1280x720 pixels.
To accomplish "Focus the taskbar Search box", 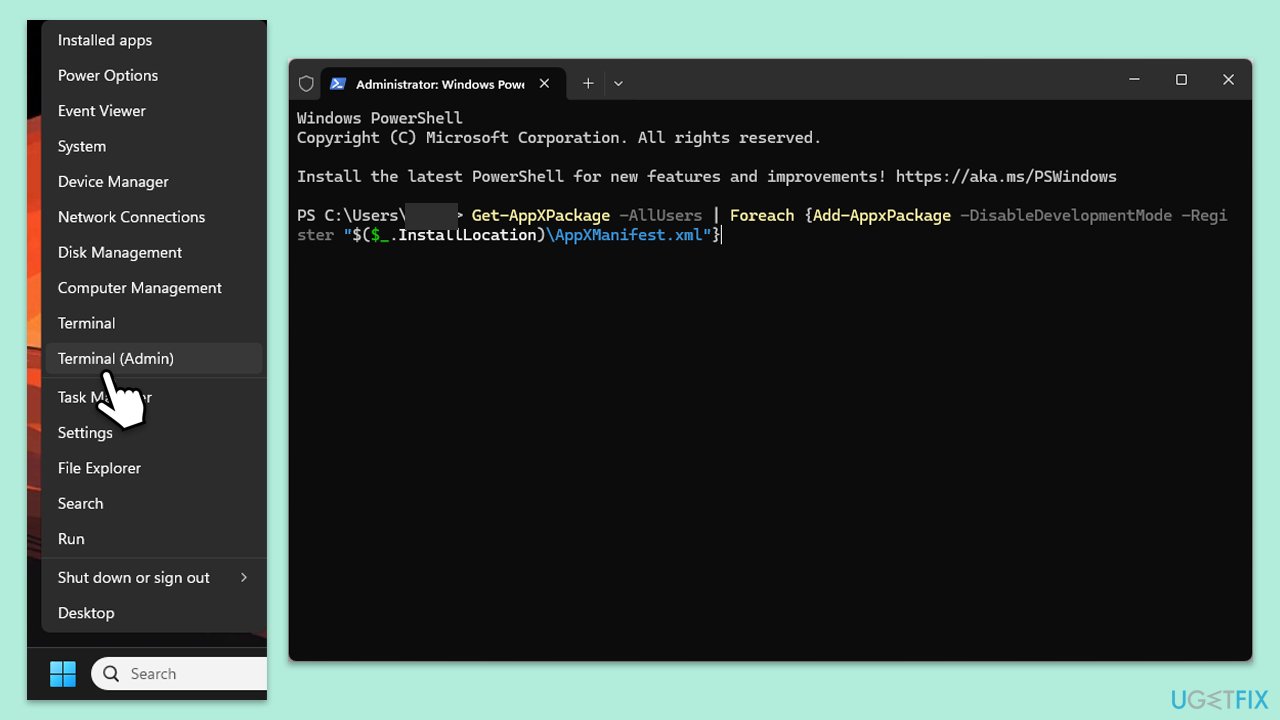I will (180, 674).
